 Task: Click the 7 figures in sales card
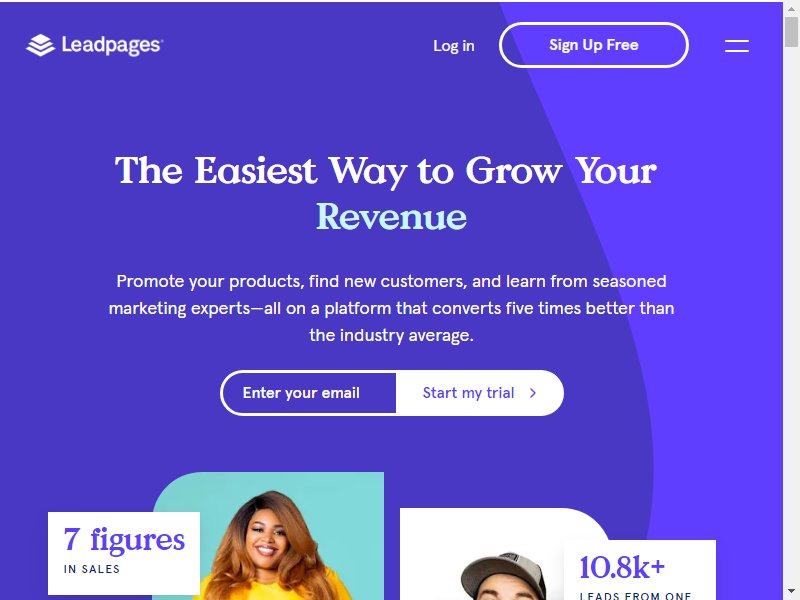click(x=124, y=553)
